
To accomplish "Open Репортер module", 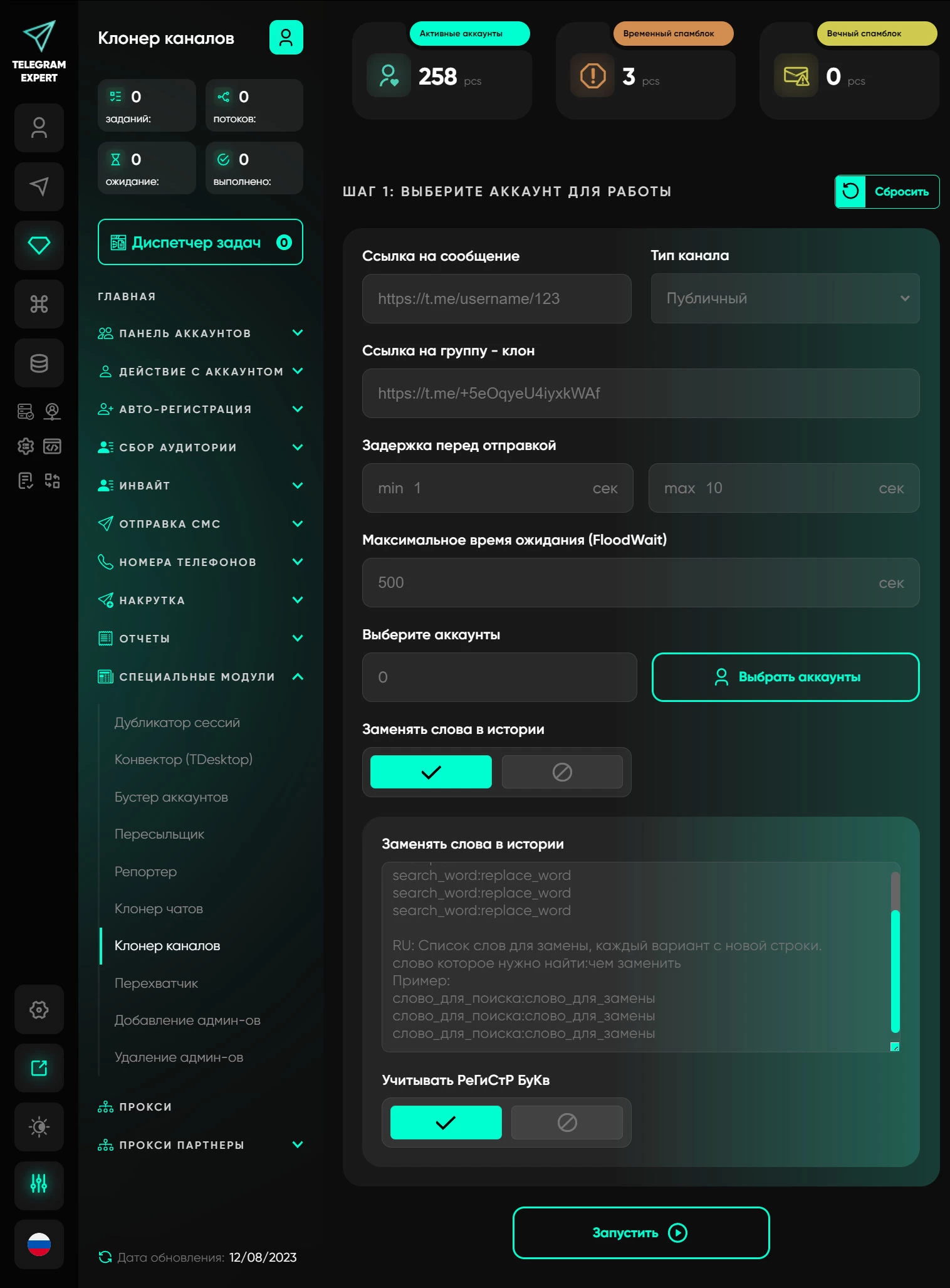I will [145, 872].
